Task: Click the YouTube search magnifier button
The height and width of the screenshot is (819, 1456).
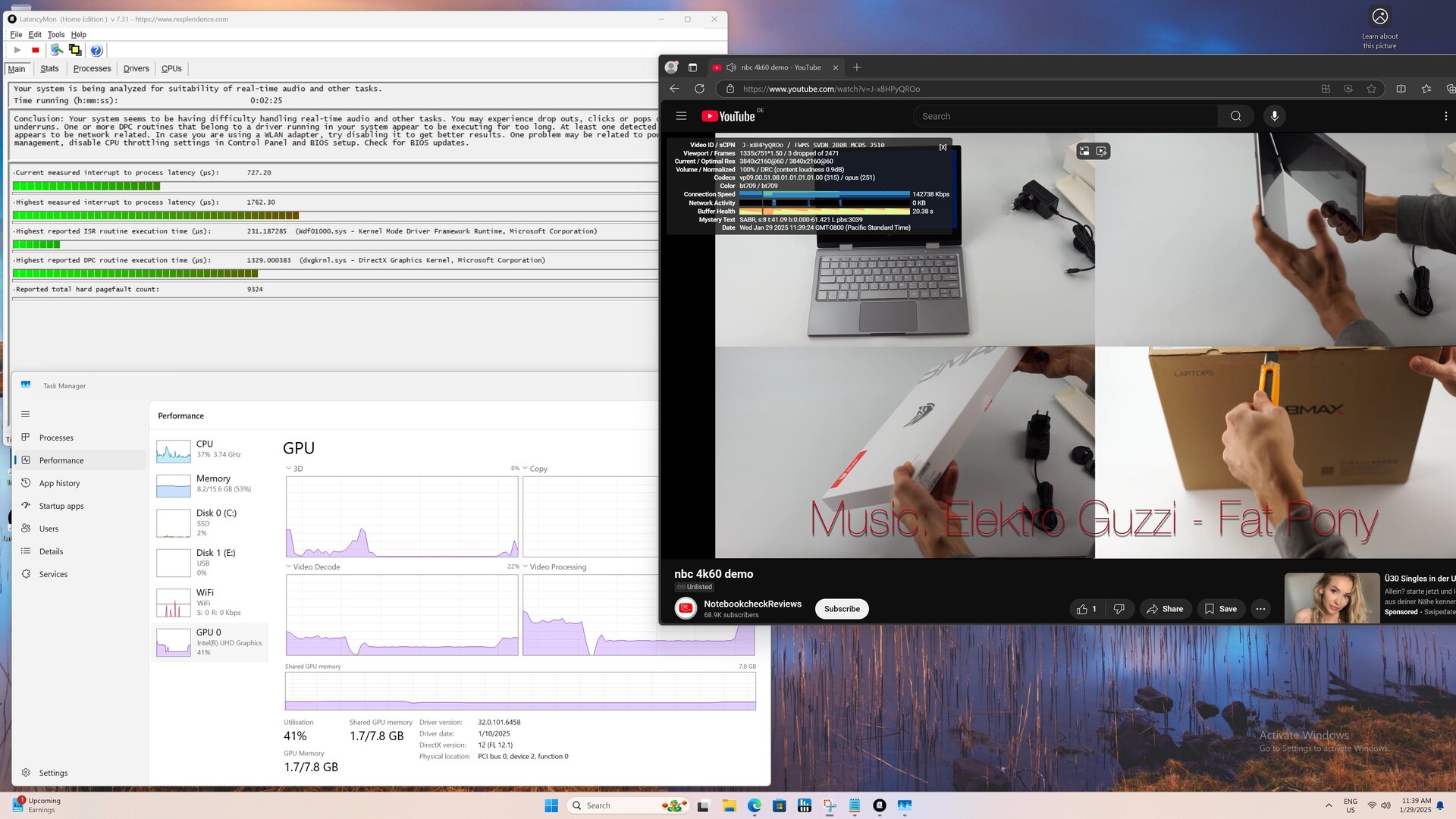Action: [1236, 116]
